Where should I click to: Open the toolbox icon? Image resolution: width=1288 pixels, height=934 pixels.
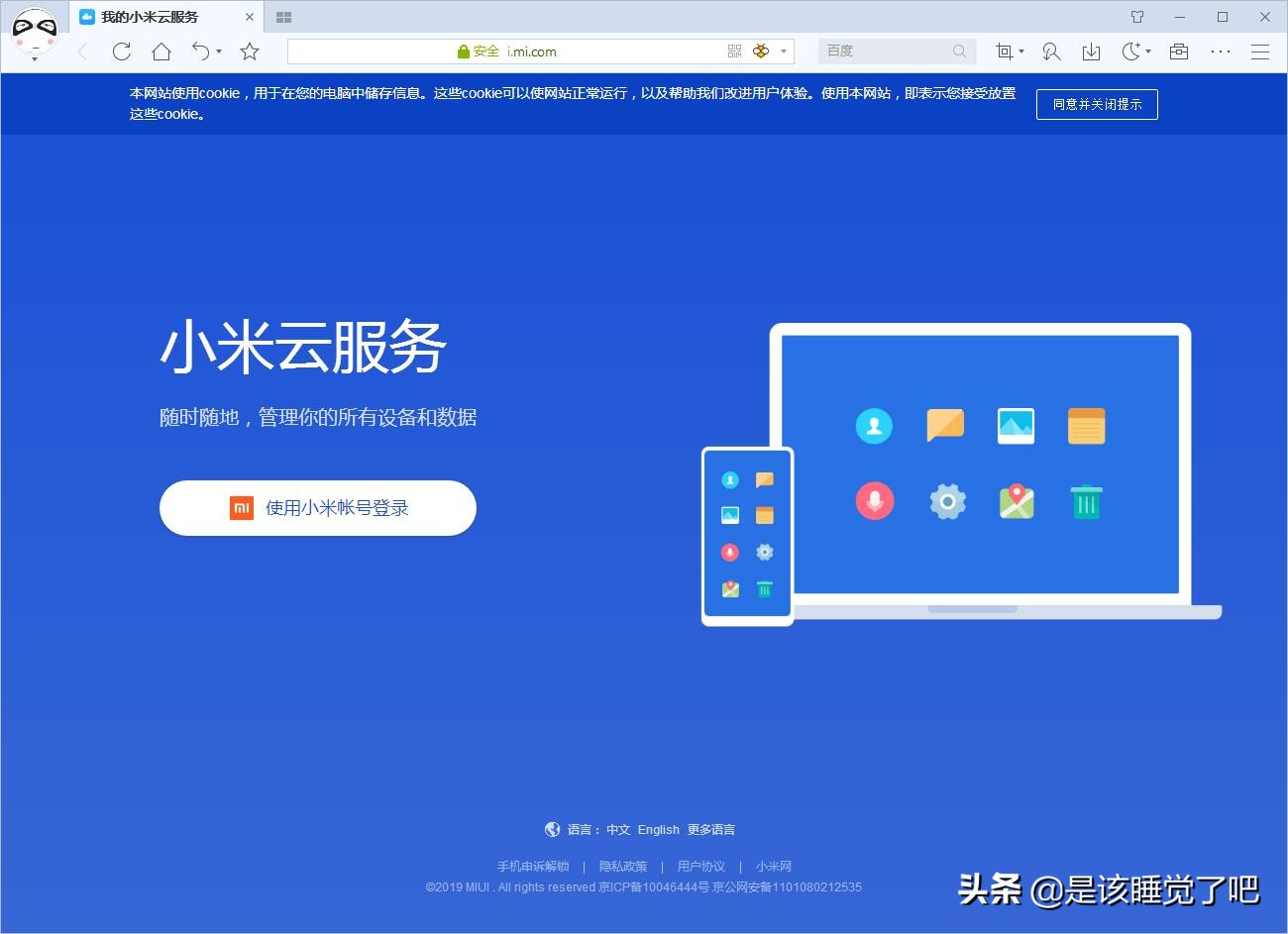[1179, 52]
